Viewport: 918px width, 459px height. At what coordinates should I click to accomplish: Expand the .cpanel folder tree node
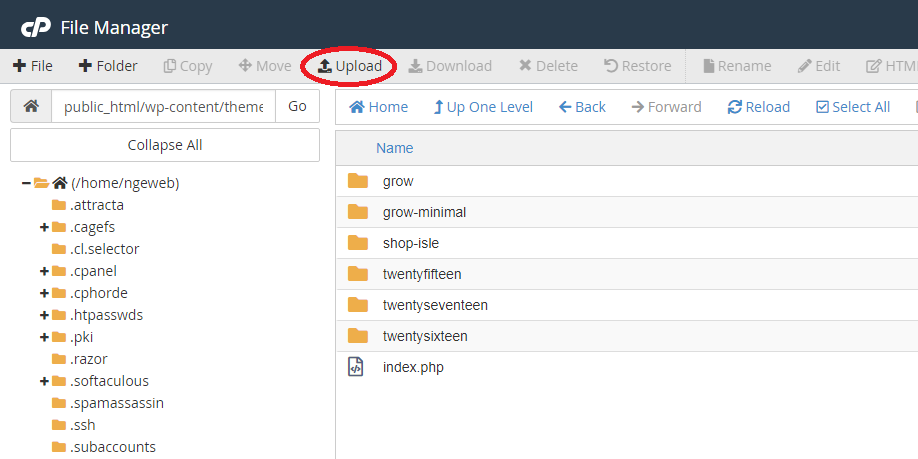(44, 271)
